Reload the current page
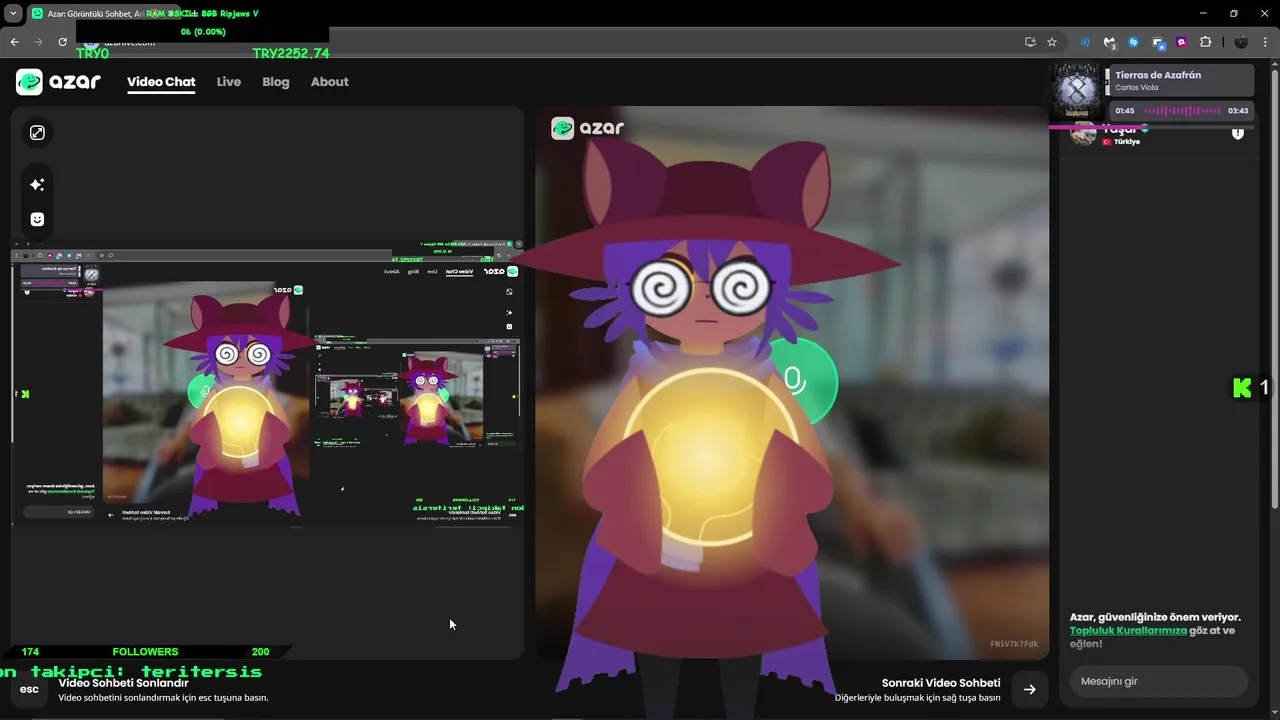Screen dimensions: 1280x720 (62, 42)
